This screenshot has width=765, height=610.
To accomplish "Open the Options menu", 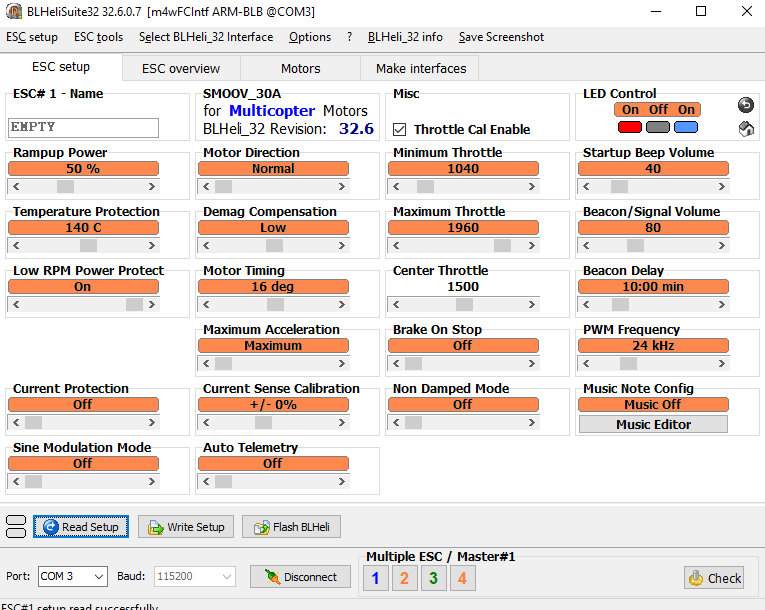I will (x=310, y=37).
